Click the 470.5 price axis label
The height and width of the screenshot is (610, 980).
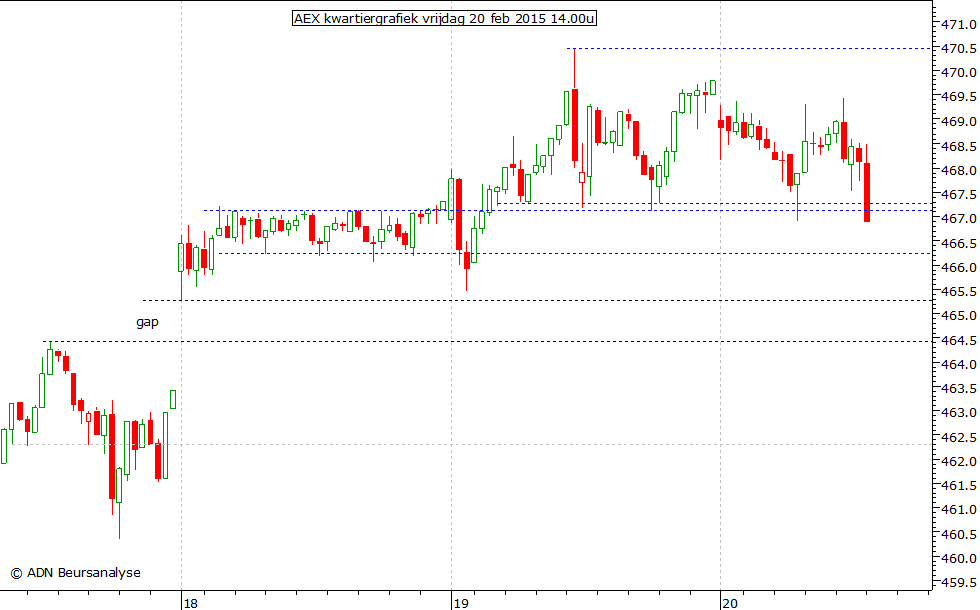959,49
